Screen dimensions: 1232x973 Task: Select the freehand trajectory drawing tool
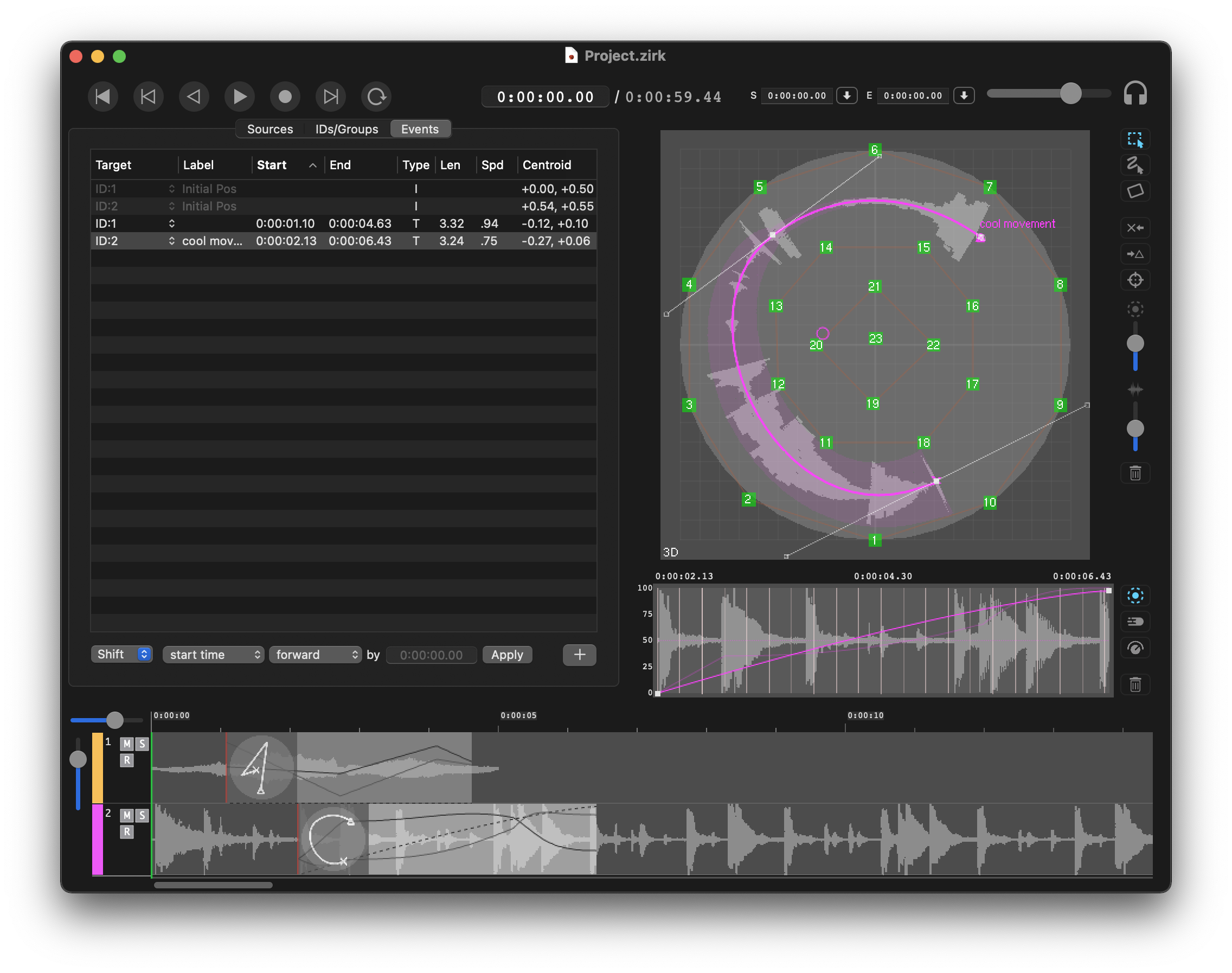pyautogui.click(x=1135, y=165)
